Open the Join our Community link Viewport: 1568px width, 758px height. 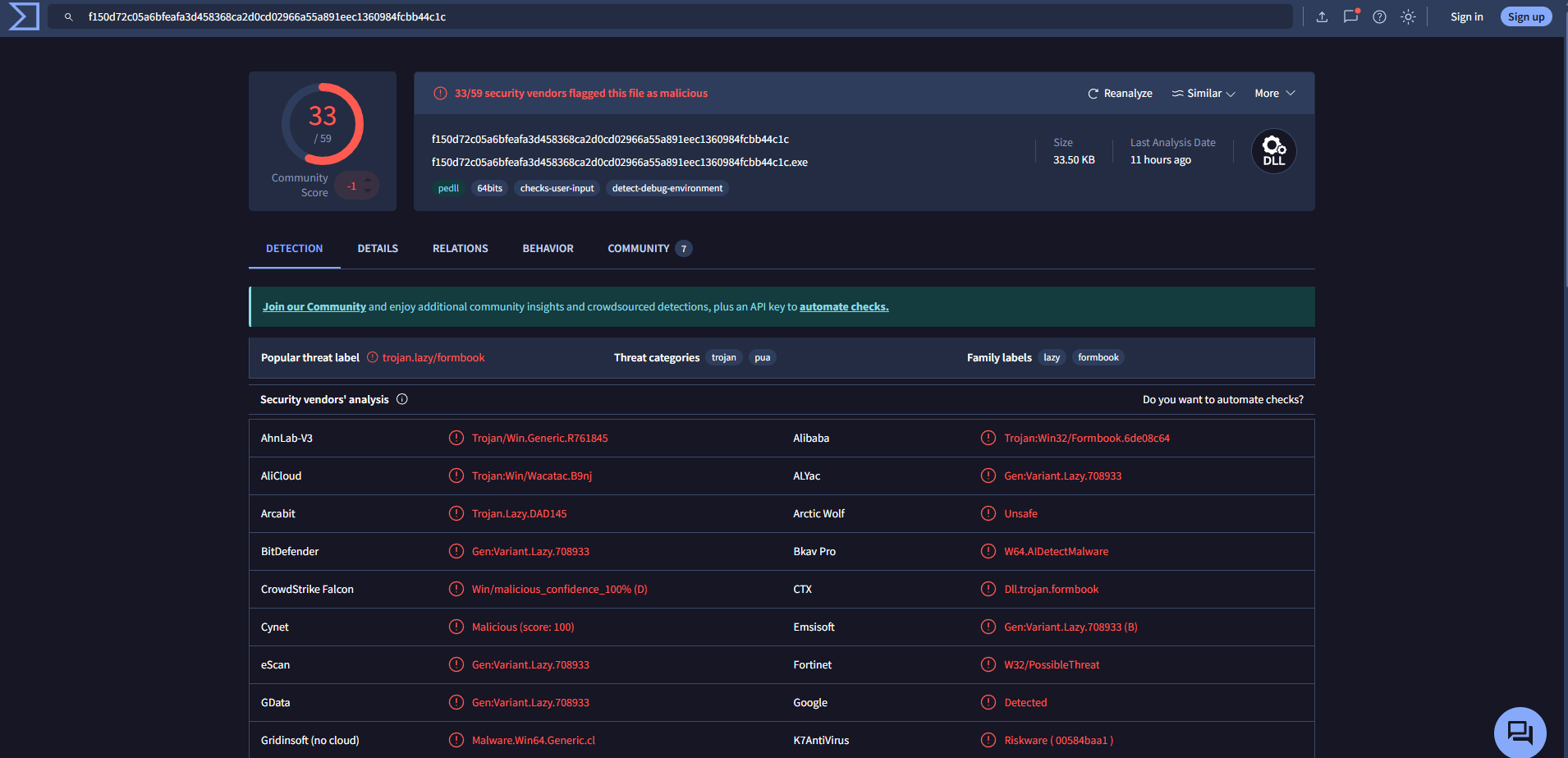(314, 306)
